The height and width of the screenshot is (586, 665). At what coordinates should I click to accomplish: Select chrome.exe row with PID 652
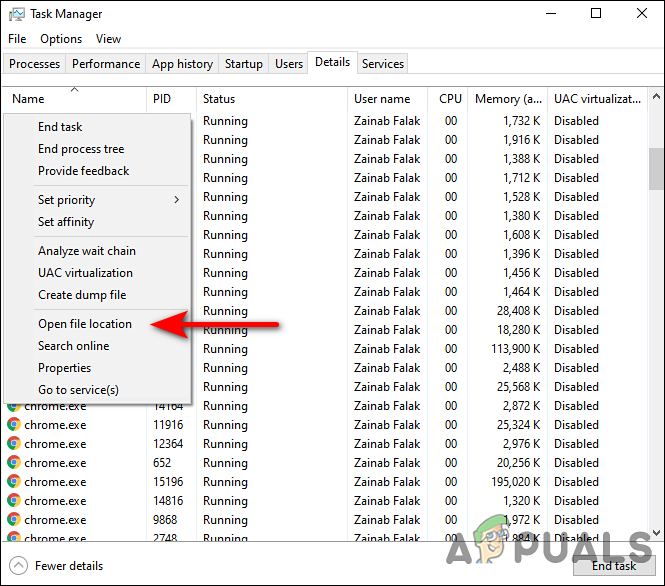tap(325, 463)
